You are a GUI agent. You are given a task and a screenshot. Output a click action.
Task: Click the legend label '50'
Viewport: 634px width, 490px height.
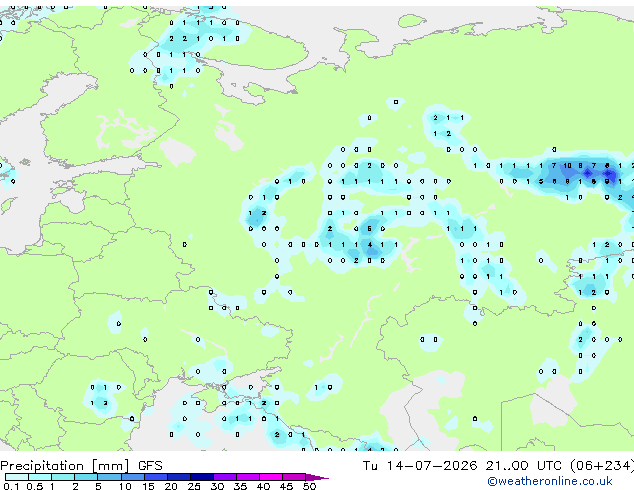pos(310,486)
